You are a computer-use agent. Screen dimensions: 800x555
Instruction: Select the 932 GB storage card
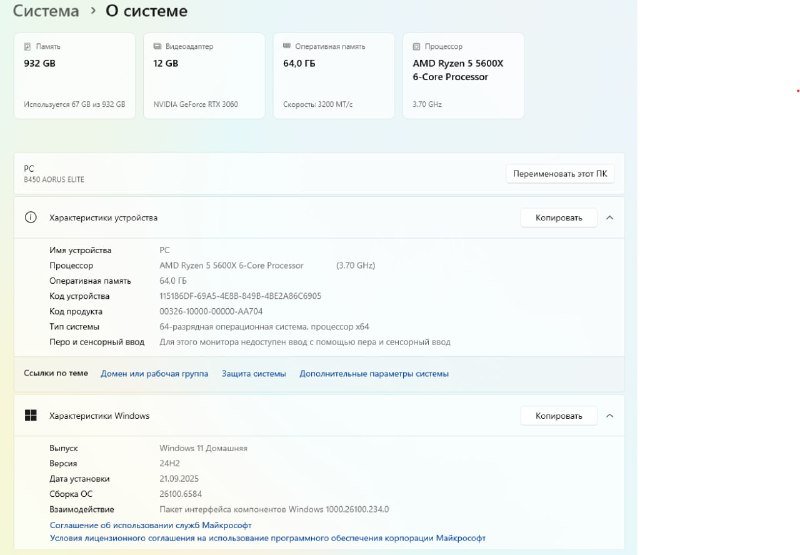tap(74, 75)
